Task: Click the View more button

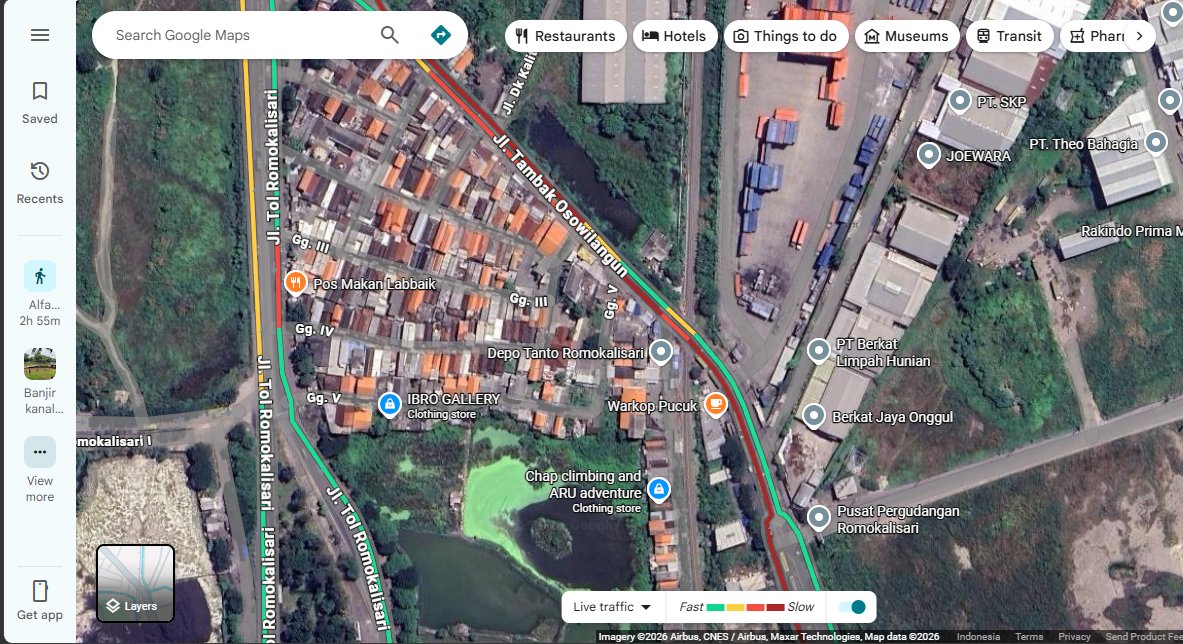Action: click(40, 470)
